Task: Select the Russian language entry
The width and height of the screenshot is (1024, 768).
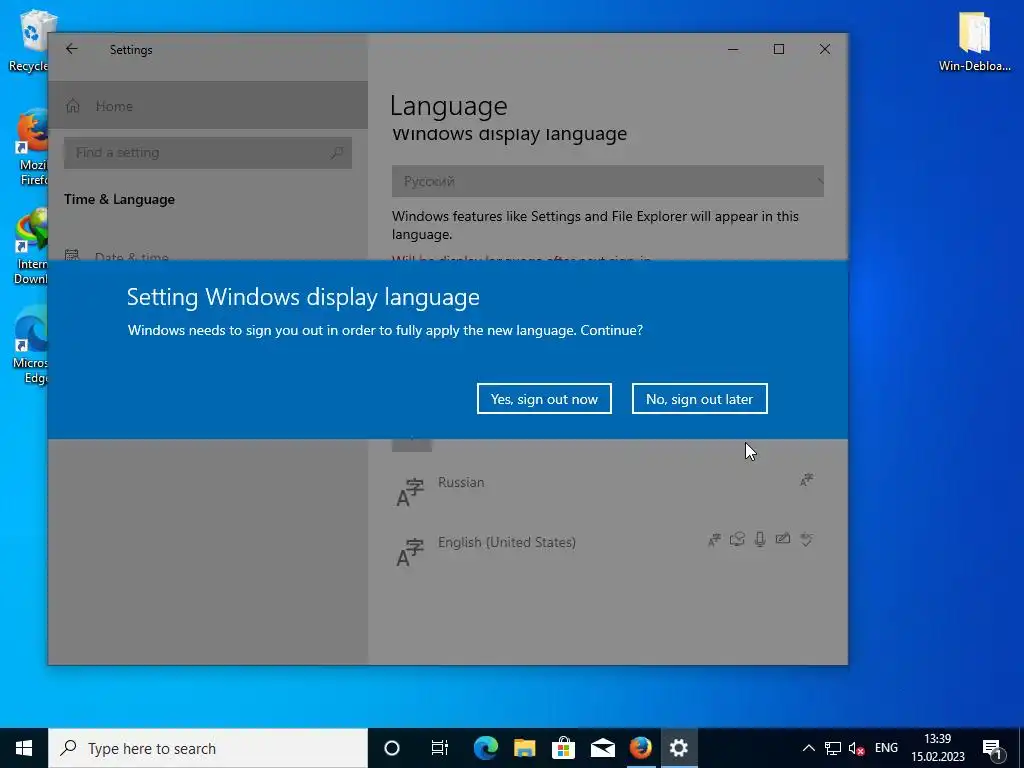Action: 607,491
